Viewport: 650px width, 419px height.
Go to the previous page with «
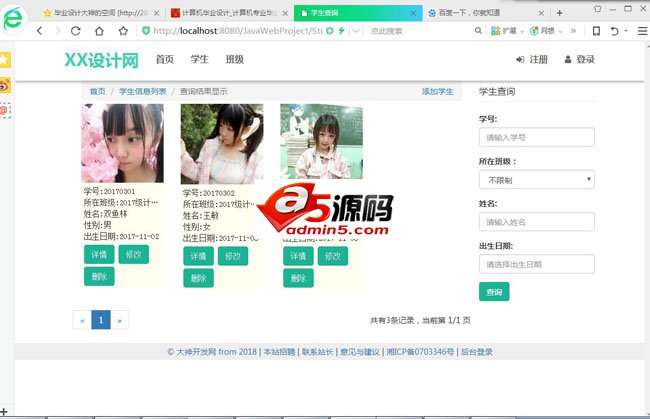(x=82, y=320)
